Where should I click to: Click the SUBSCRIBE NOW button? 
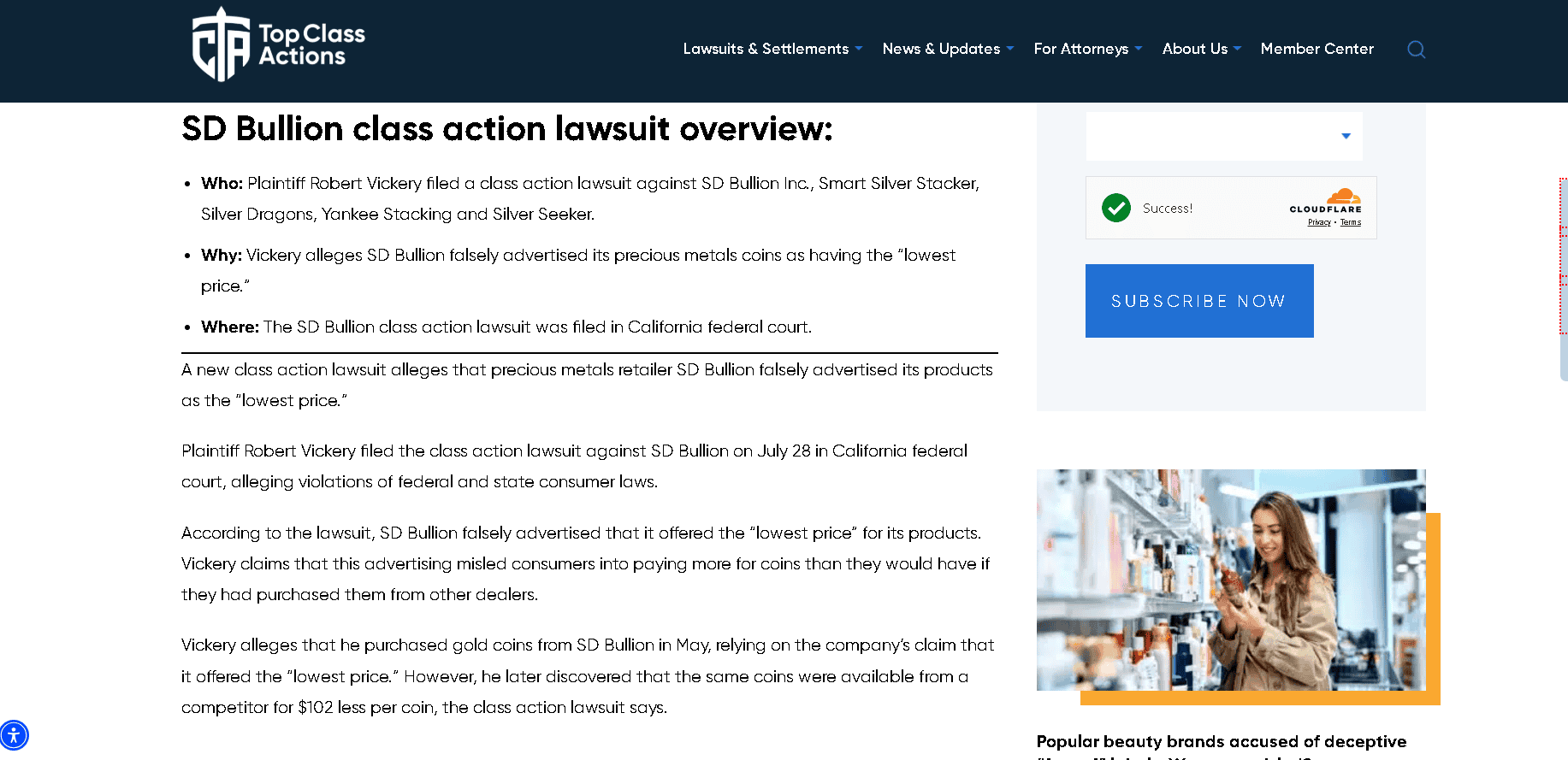pyautogui.click(x=1199, y=301)
